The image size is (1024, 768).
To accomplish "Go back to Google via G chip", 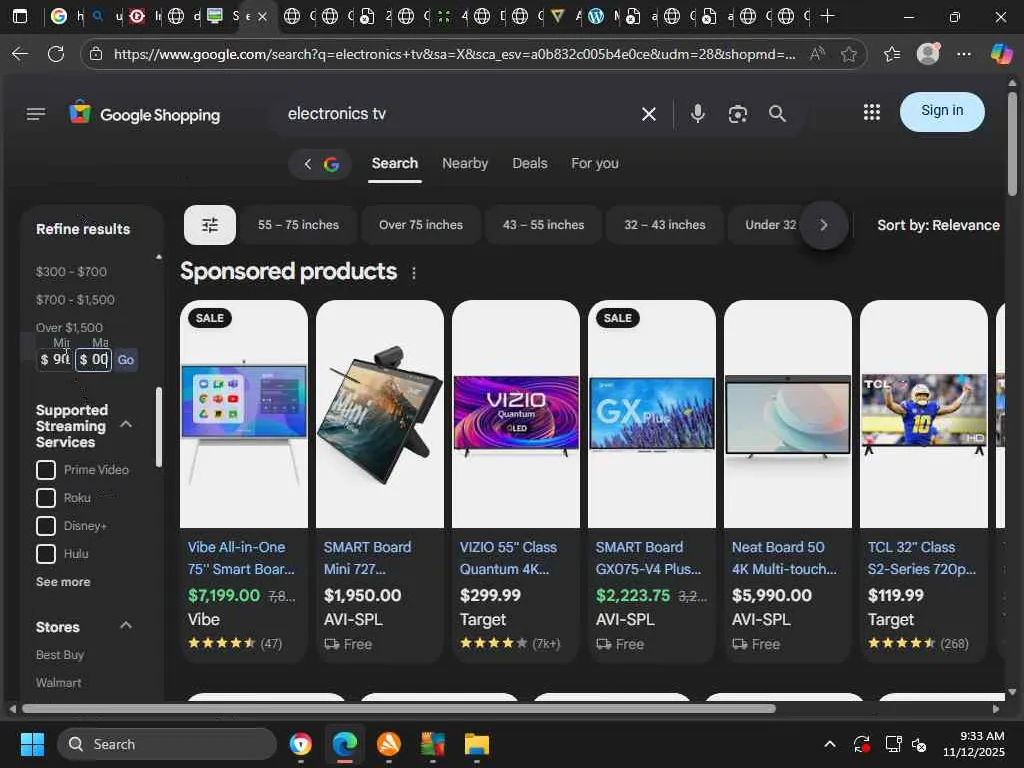I will [320, 164].
